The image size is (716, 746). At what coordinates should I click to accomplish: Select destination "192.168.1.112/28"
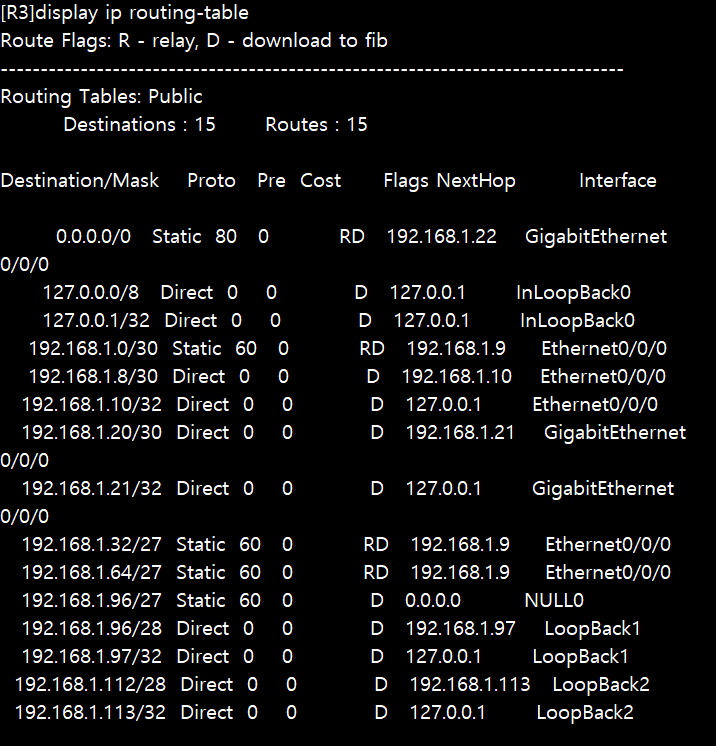(90, 685)
